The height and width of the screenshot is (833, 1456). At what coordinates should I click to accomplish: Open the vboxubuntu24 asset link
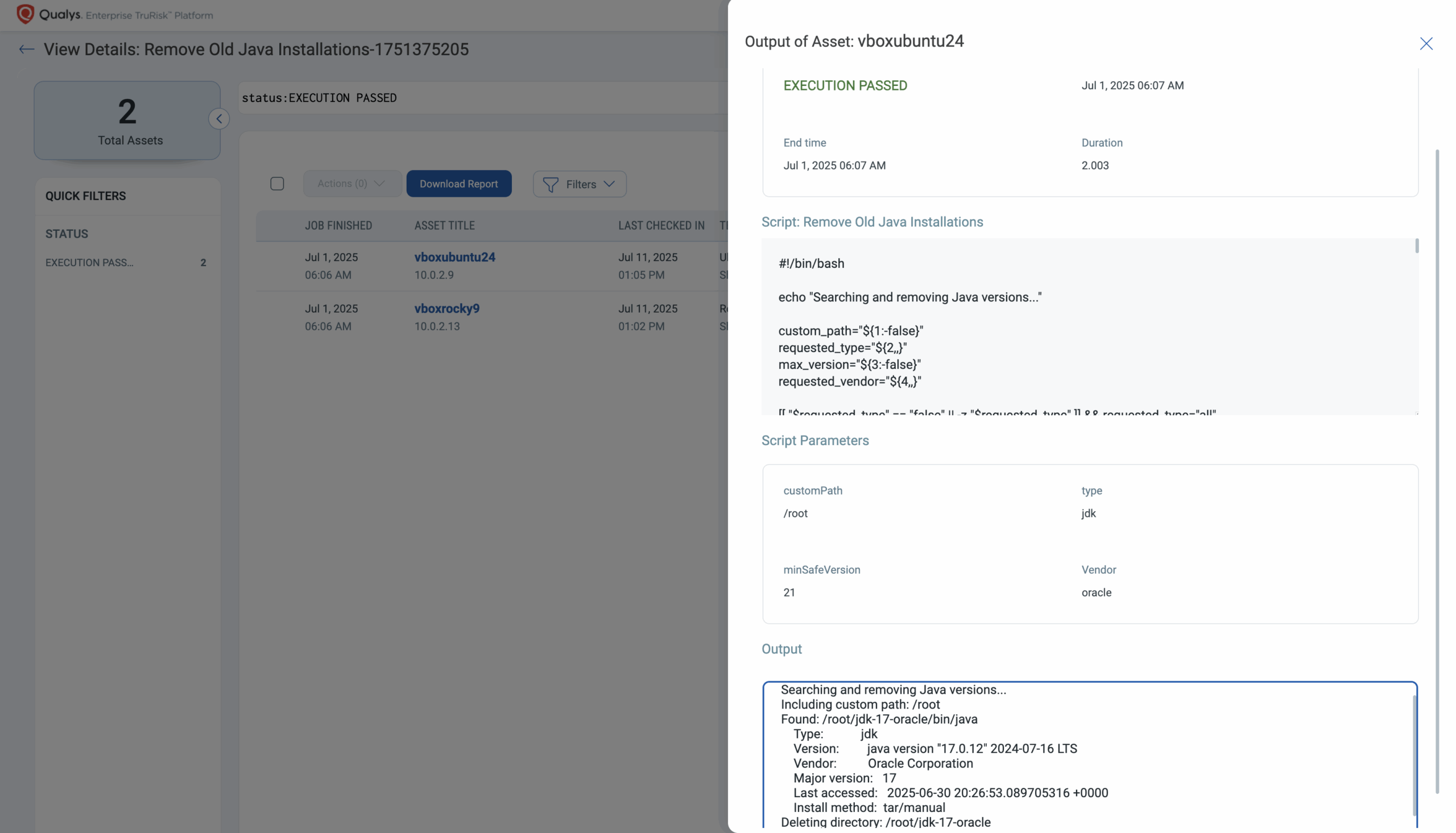tap(455, 258)
